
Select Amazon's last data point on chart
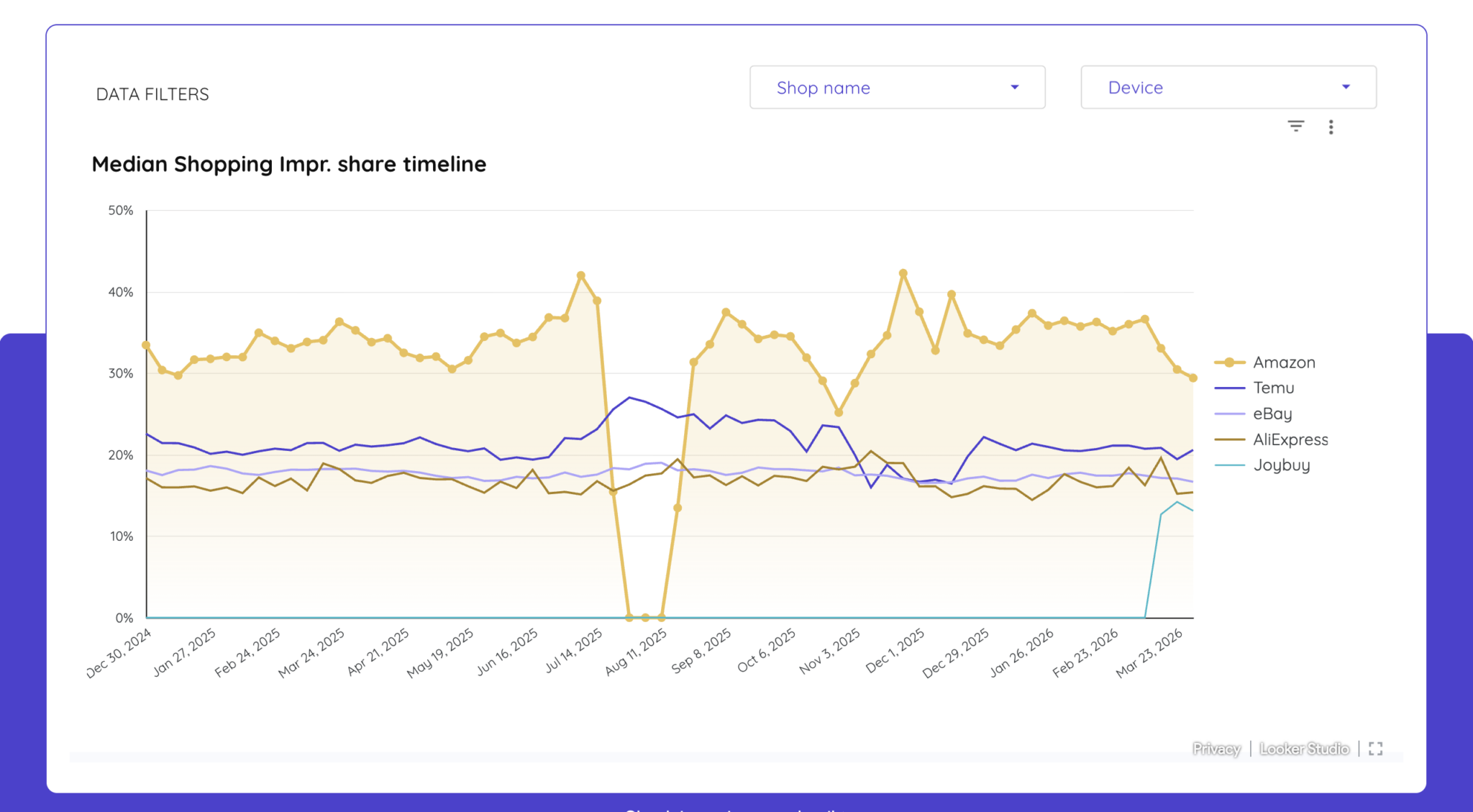[1192, 378]
